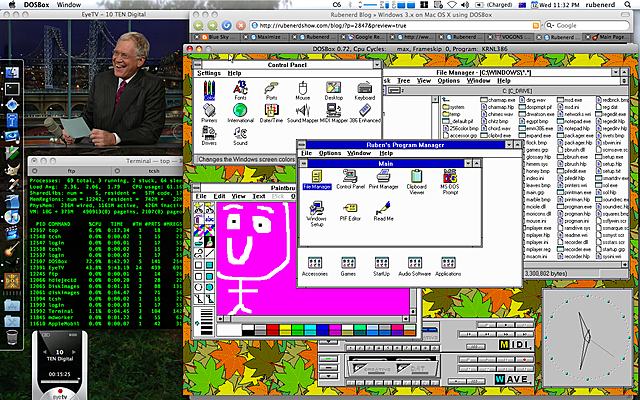640x400 pixels.
Task: Open the Edit menu in Paintbrush
Action: click(x=219, y=196)
